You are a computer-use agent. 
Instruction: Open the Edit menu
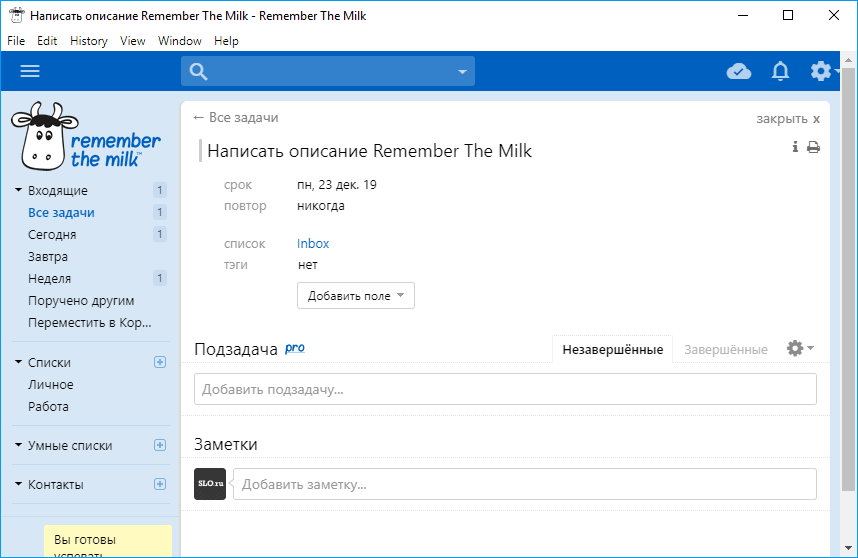[x=47, y=41]
